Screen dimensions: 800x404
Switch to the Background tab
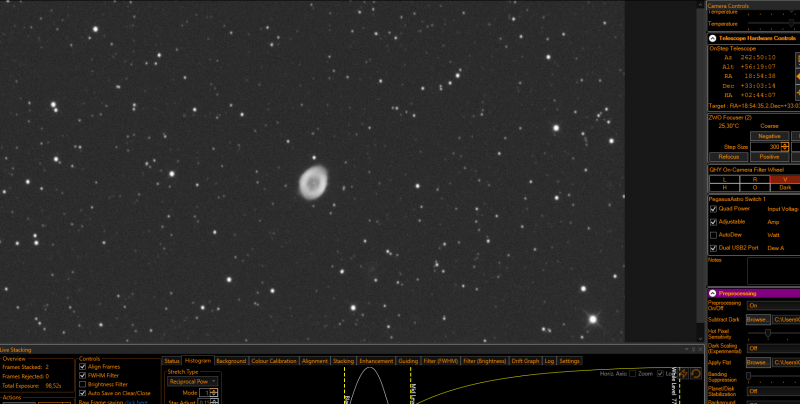point(231,361)
